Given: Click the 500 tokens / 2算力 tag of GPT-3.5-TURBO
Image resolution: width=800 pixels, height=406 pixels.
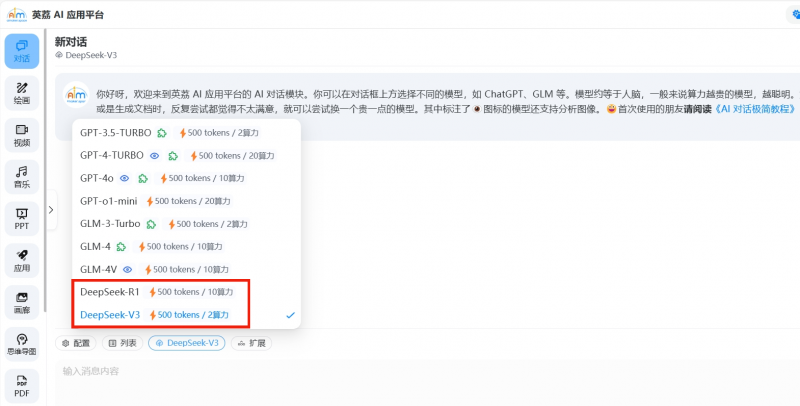Looking at the screenshot, I should [218, 133].
